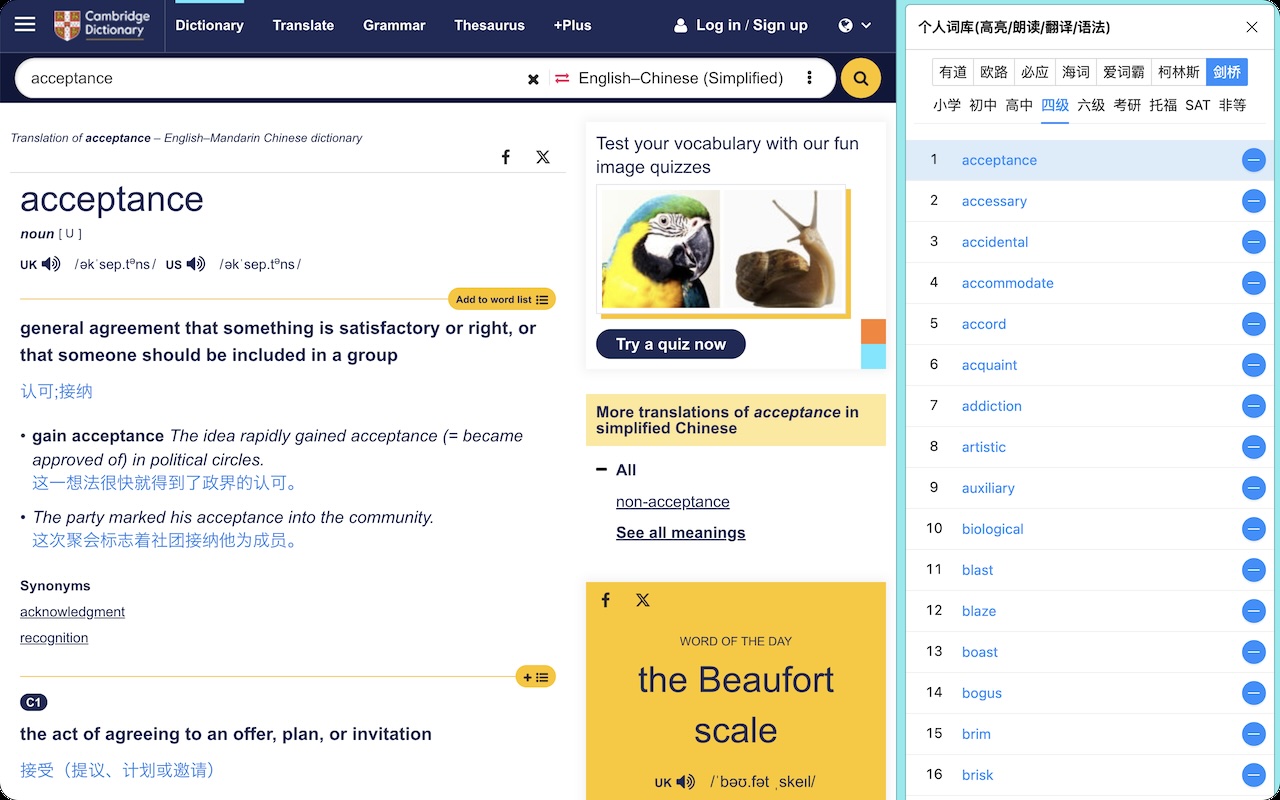Select the 柯林斯 dictionary source

point(1178,72)
